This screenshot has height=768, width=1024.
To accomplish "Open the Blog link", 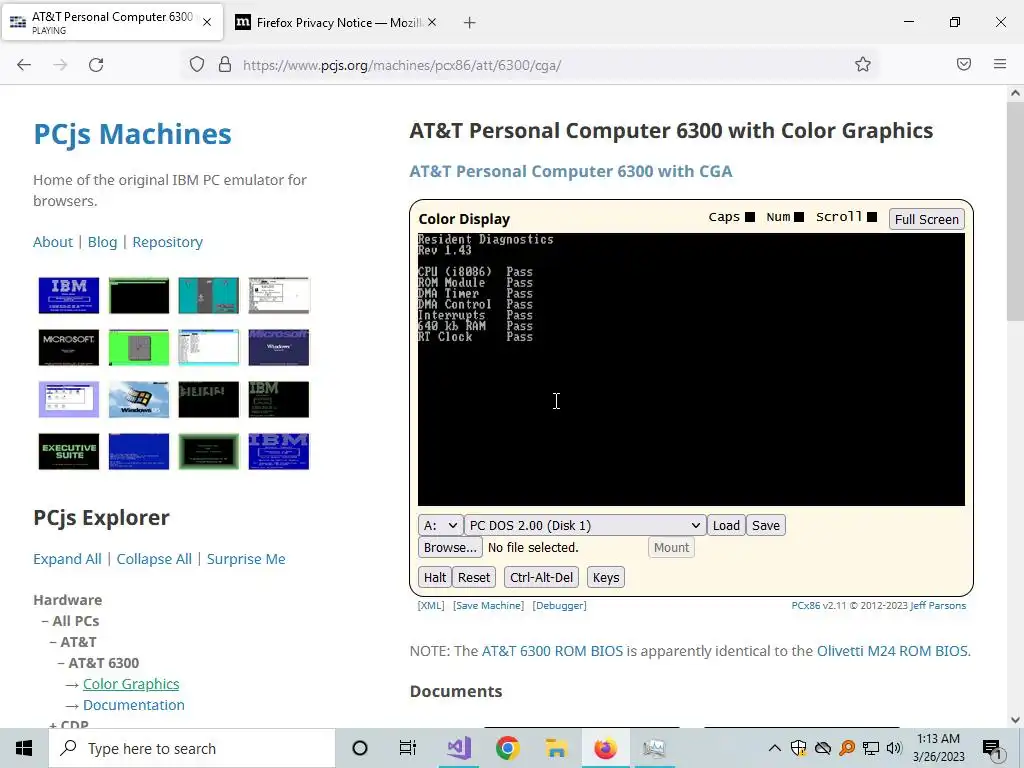I will point(103,242).
